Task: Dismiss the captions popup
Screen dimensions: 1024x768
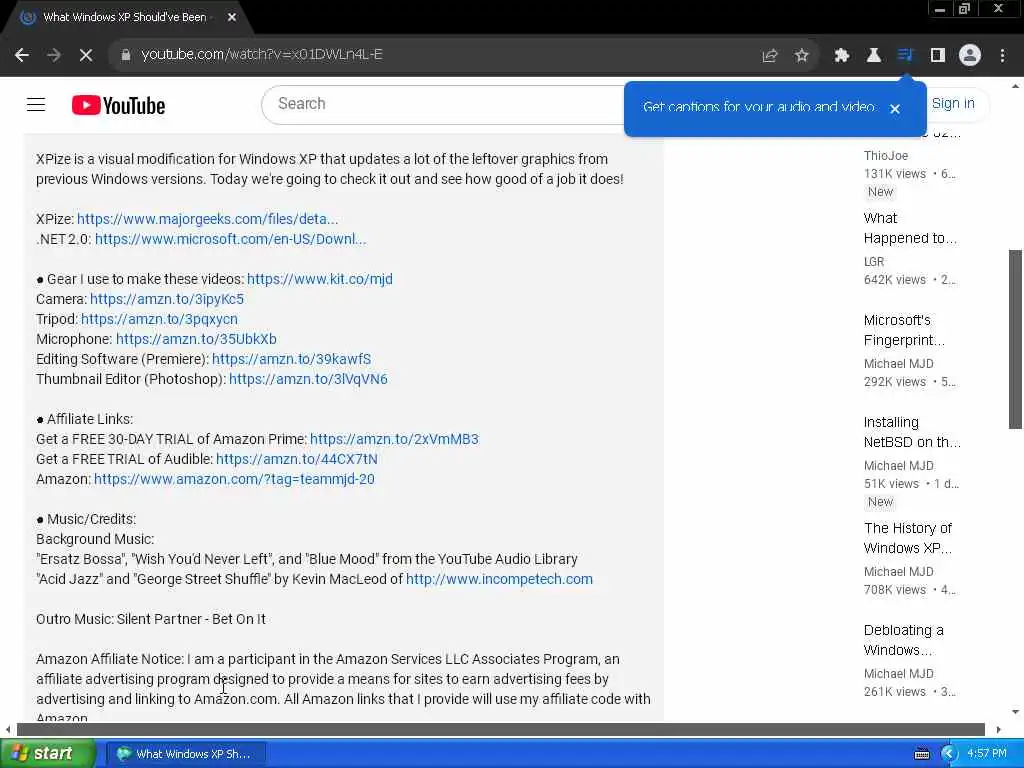Action: [895, 109]
